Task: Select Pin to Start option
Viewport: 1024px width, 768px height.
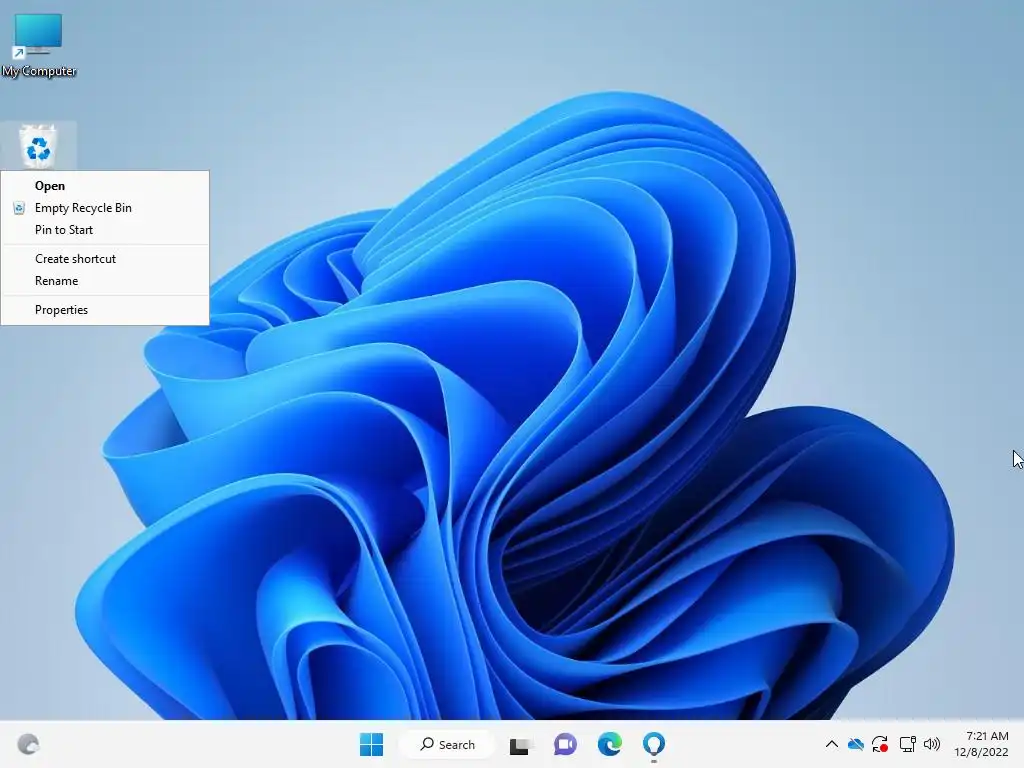Action: [x=105, y=230]
